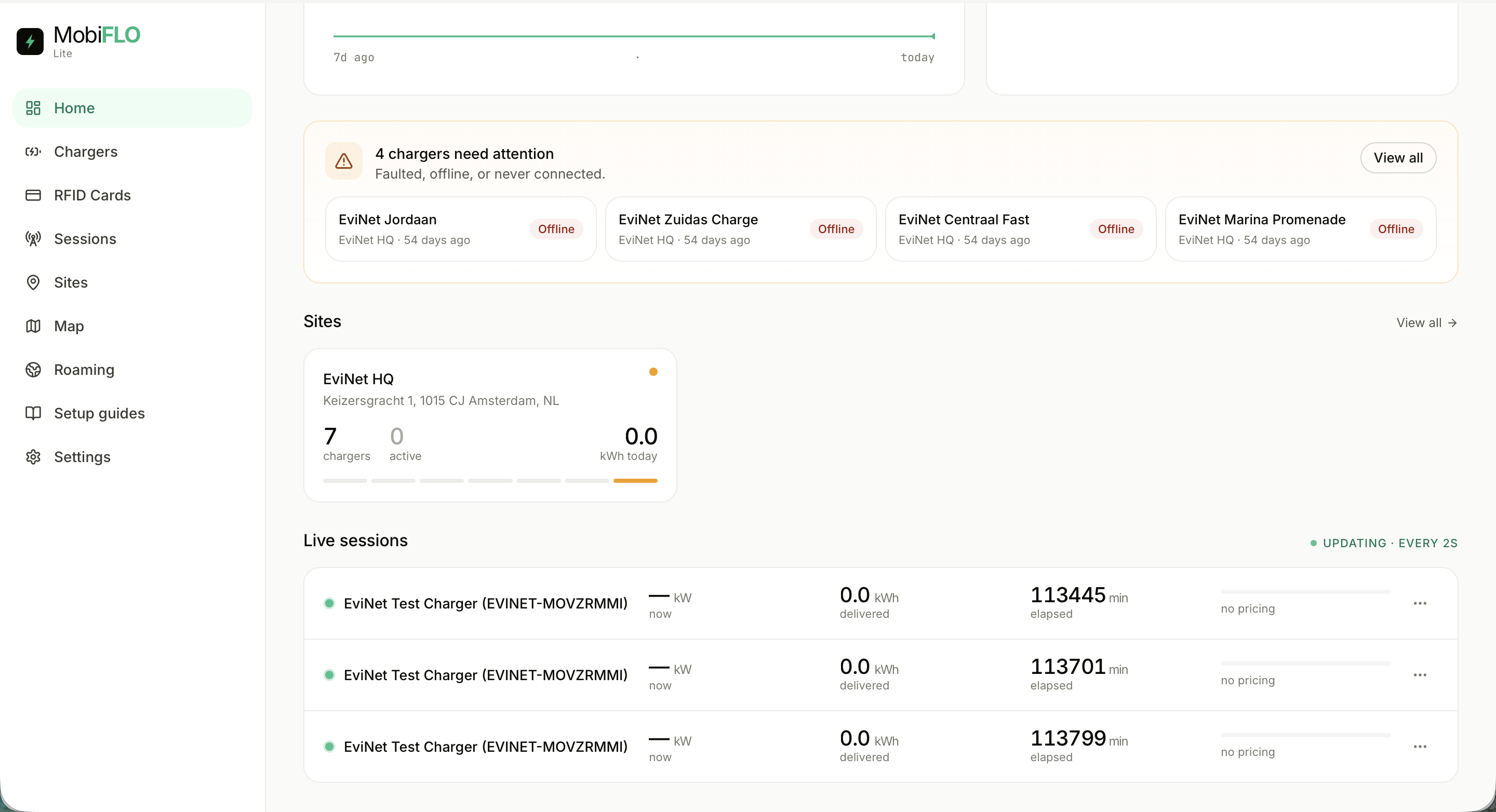Click the '0 active' count on EviNet HQ

(x=405, y=443)
